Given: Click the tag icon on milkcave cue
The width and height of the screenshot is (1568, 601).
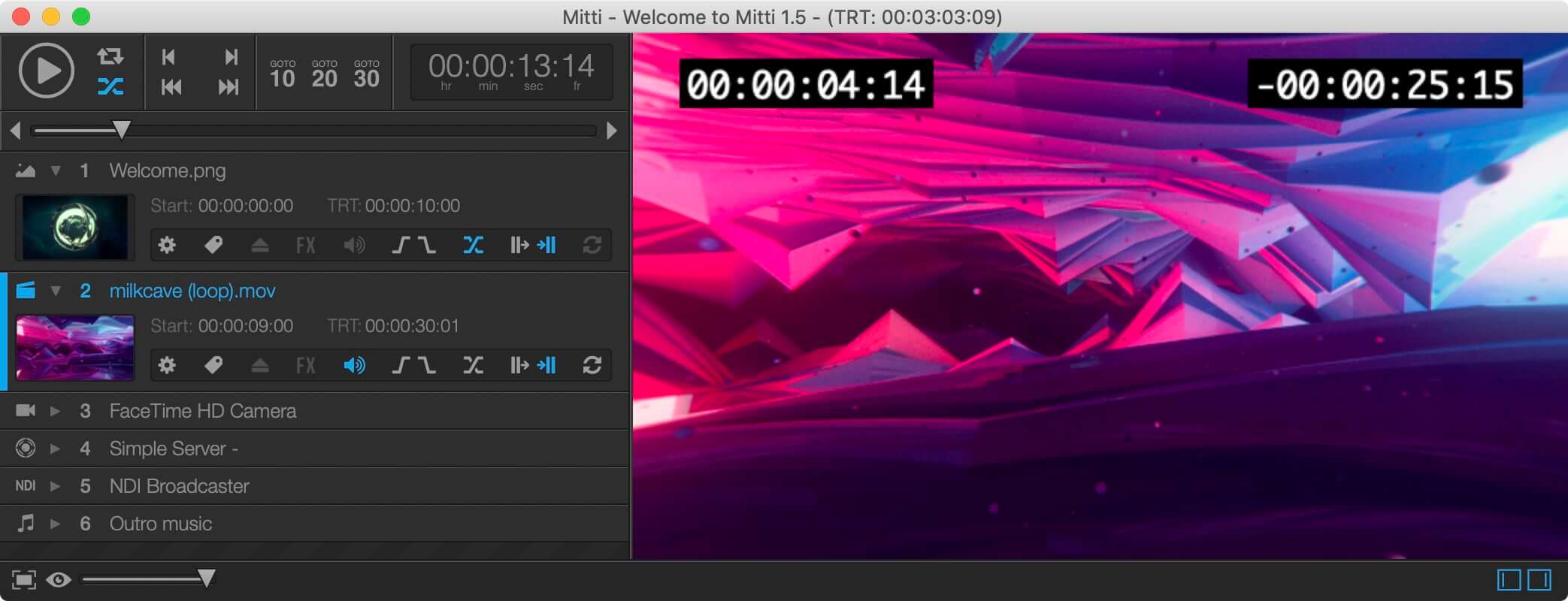Looking at the screenshot, I should pyautogui.click(x=213, y=365).
